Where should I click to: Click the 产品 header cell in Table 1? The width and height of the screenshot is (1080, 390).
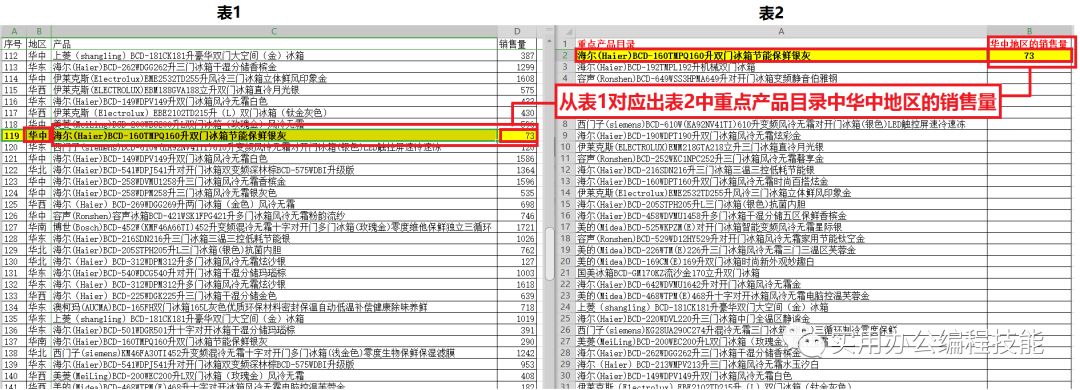tap(273, 43)
